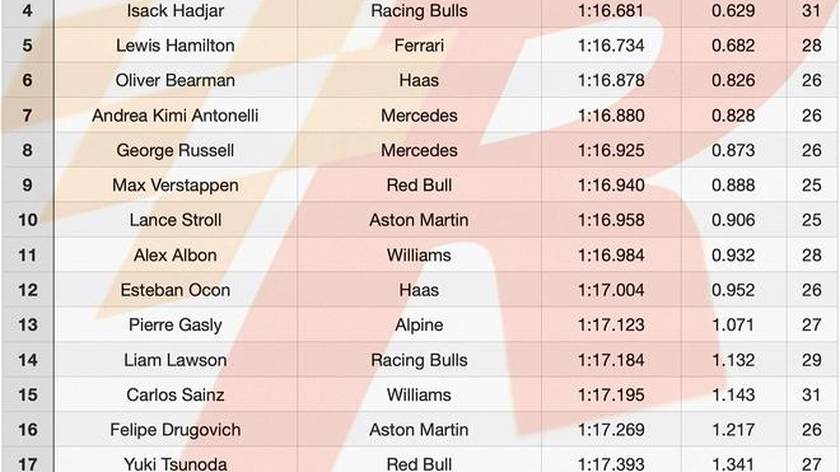Click Alex Albon's Williams team cell

(x=419, y=255)
